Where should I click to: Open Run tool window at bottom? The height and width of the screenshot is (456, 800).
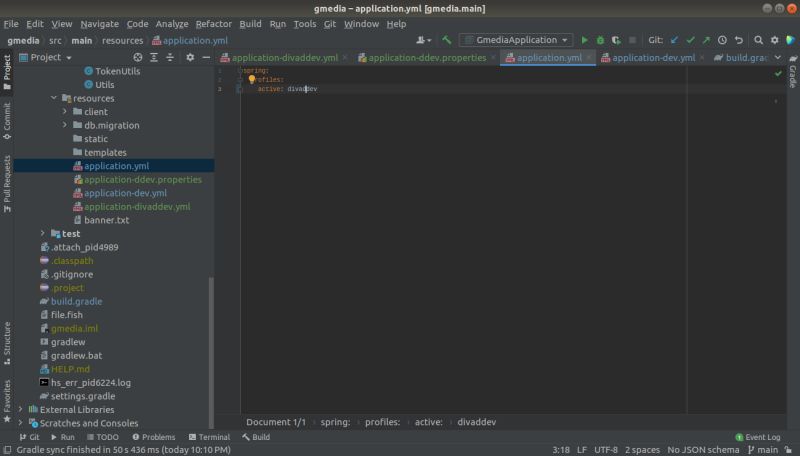pyautogui.click(x=63, y=437)
